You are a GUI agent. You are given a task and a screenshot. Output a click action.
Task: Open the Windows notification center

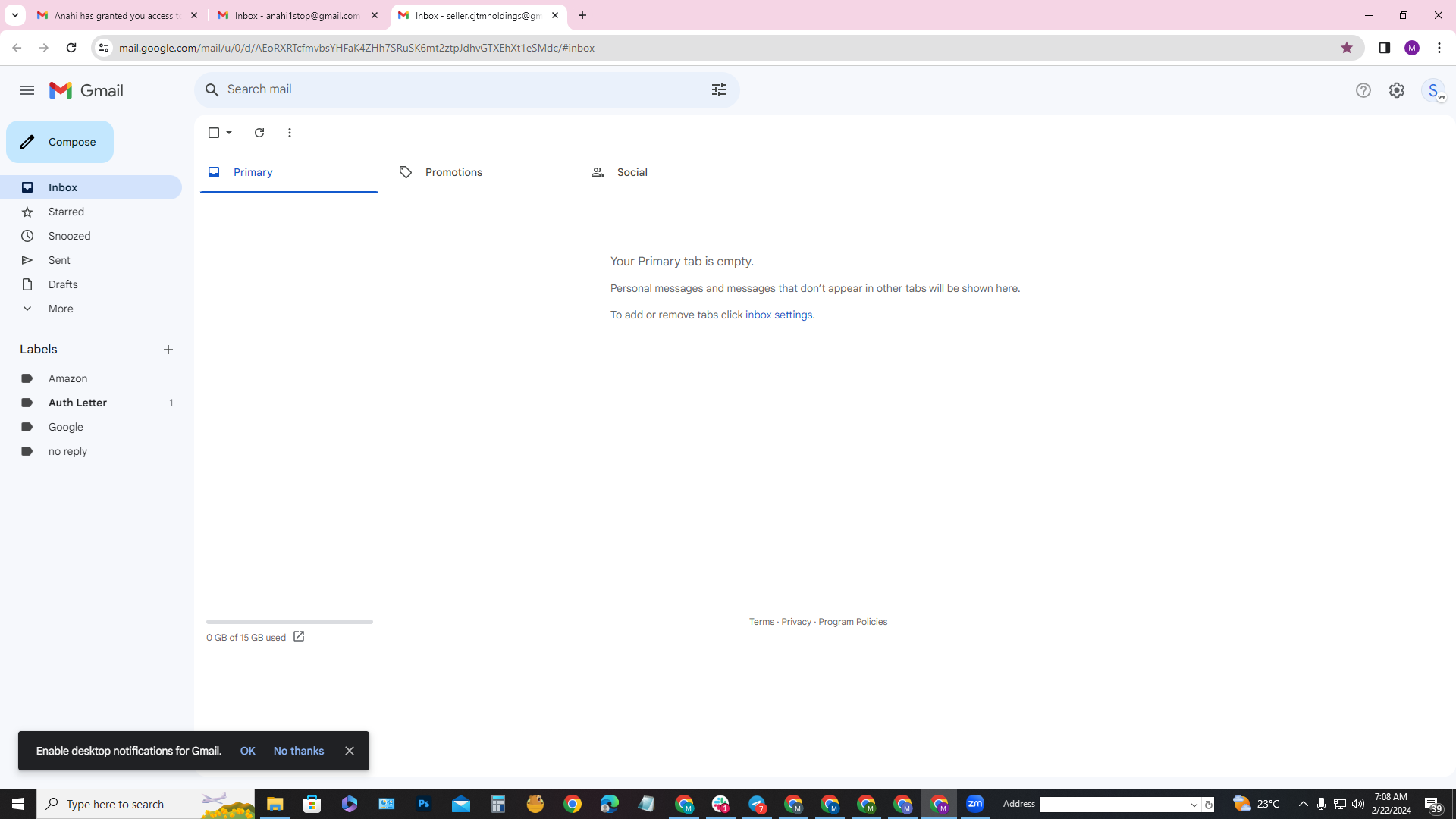pos(1433,804)
